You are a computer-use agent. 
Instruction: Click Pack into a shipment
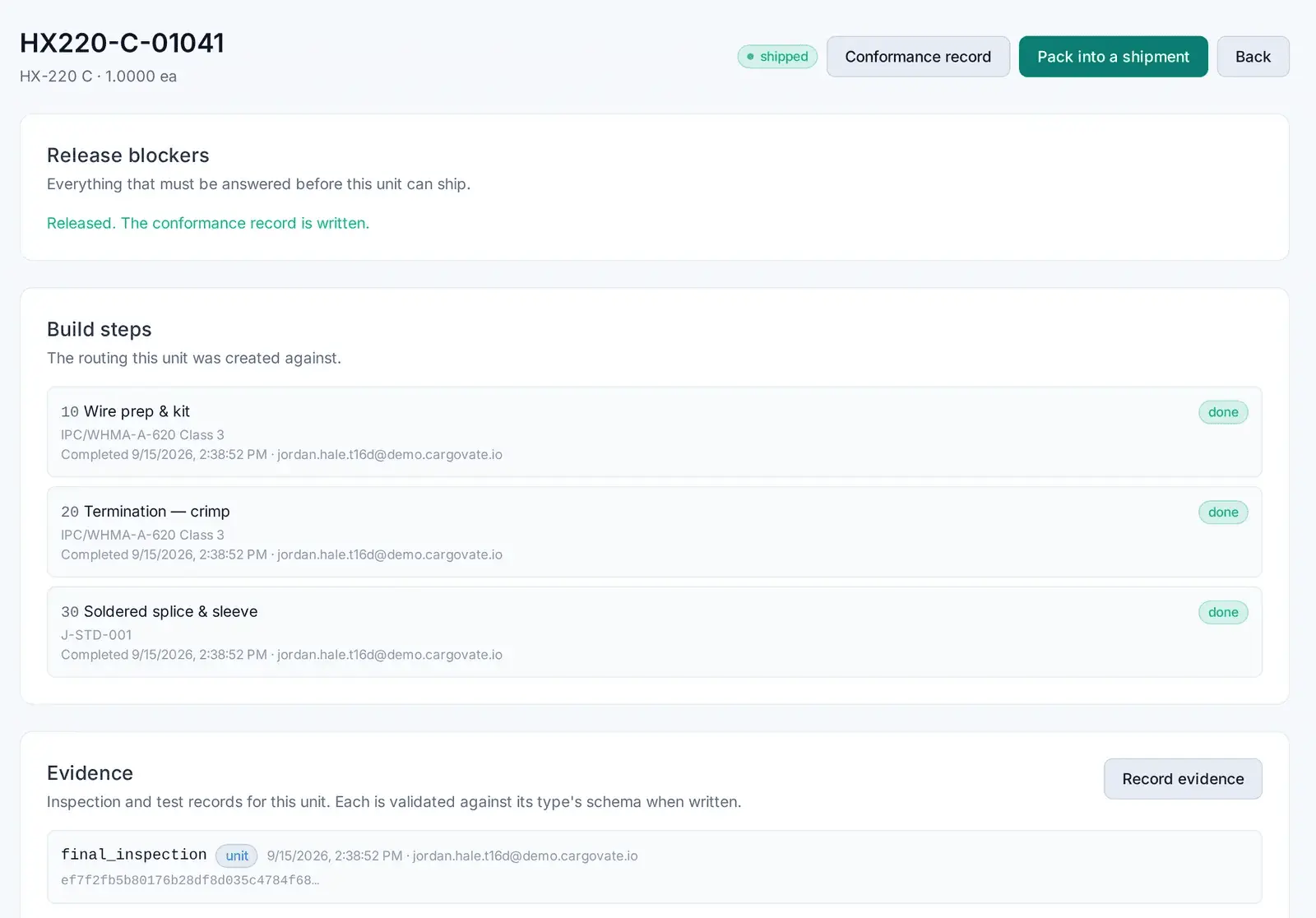[x=1113, y=57]
